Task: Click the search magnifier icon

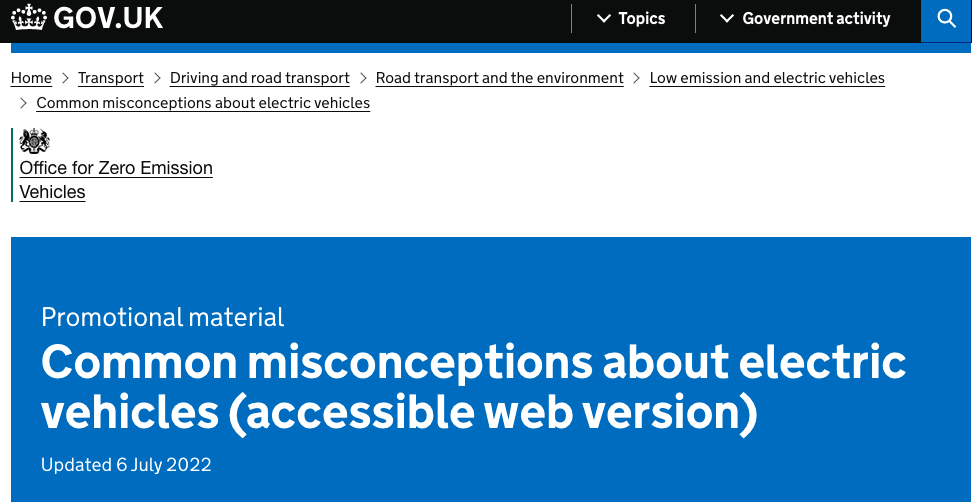Action: click(x=946, y=19)
